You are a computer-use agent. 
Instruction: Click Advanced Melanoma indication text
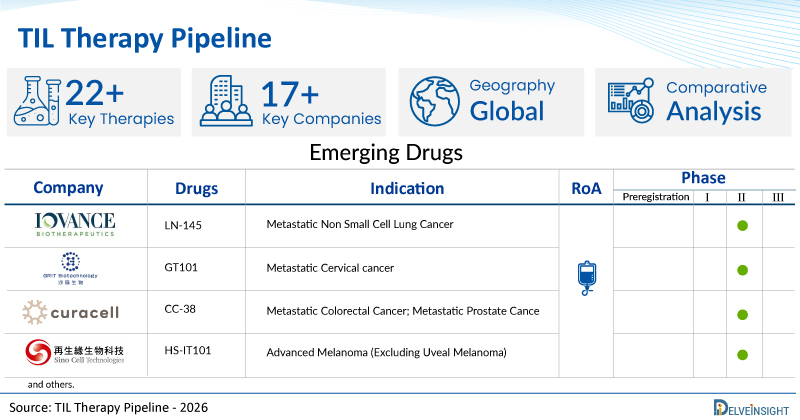point(386,352)
